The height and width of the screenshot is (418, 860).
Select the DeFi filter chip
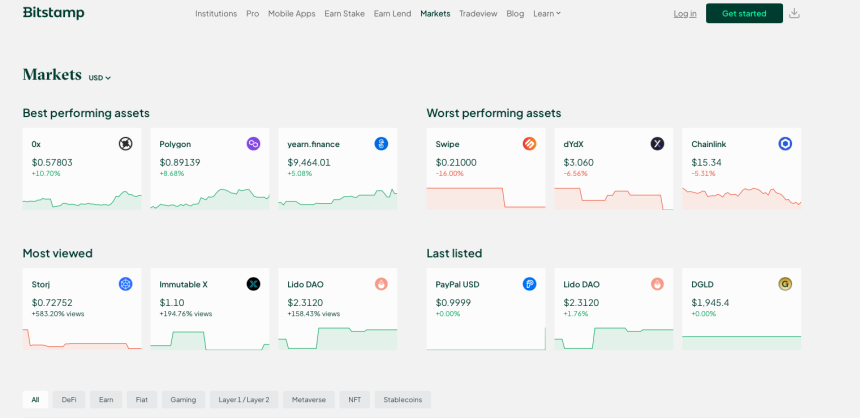coord(69,400)
